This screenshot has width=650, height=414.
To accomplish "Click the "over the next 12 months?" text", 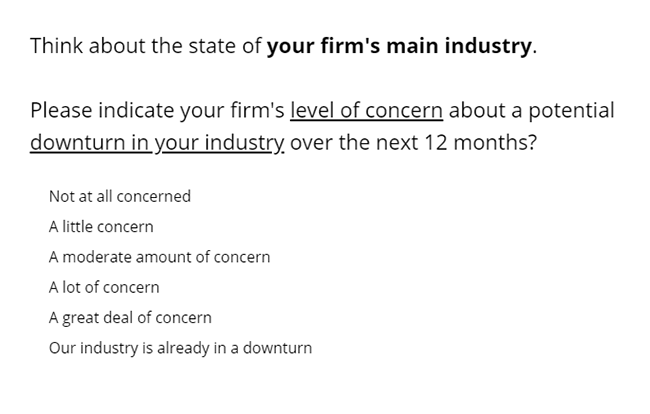I will 413,143.
